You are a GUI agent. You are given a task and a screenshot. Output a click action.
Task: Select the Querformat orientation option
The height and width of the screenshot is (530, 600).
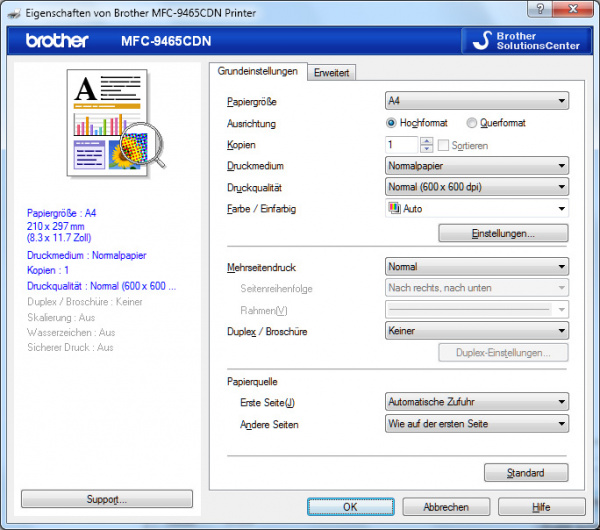coord(471,123)
